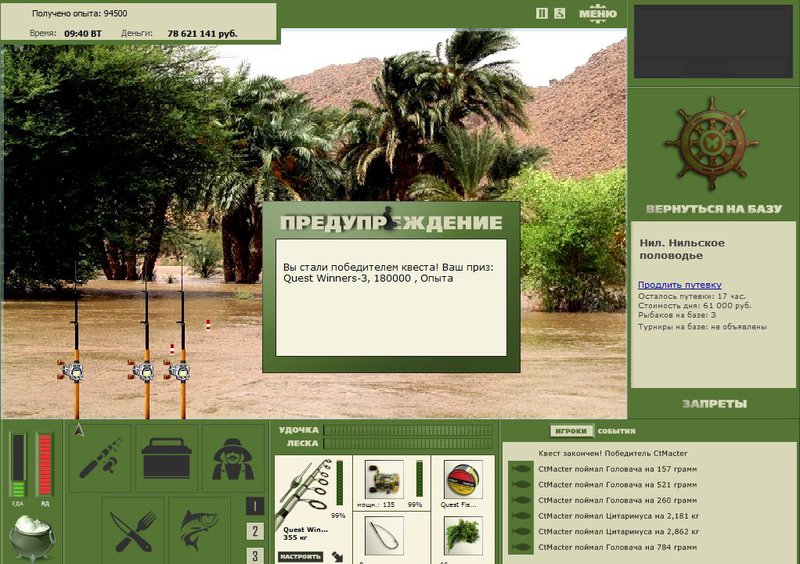Select rod slot number 2

coord(255,531)
